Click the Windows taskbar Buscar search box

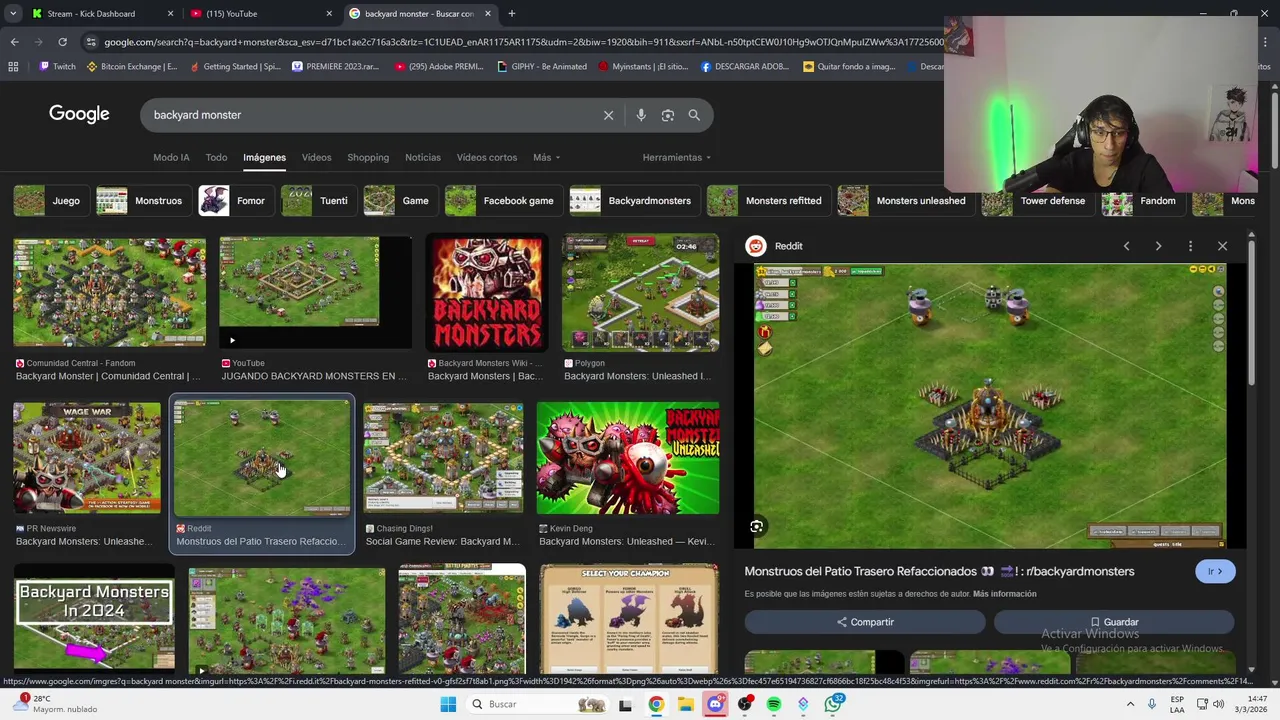coord(537,704)
